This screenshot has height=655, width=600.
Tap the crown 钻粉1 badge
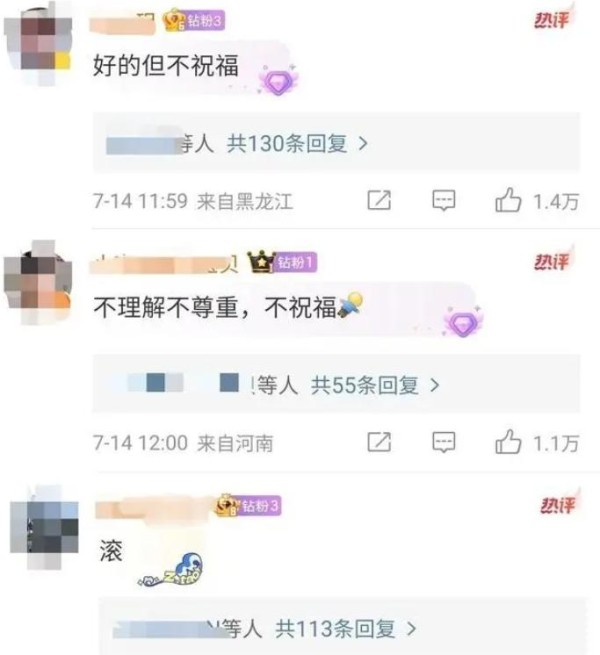click(282, 262)
